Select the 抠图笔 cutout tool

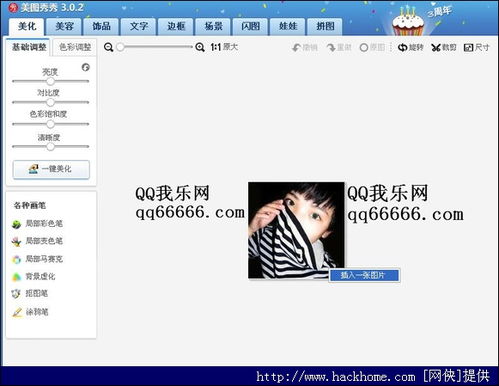pos(30,294)
